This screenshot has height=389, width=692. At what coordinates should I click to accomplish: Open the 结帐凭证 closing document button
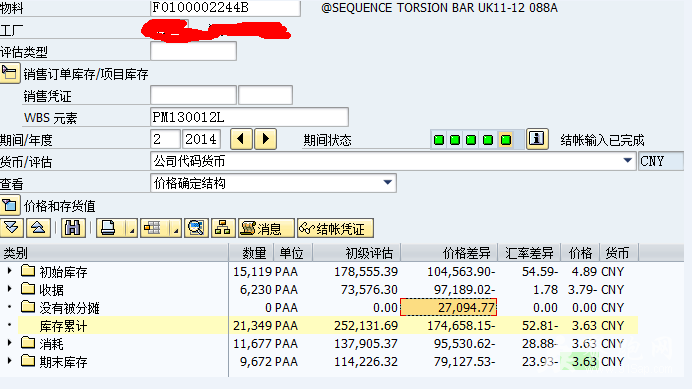click(335, 228)
